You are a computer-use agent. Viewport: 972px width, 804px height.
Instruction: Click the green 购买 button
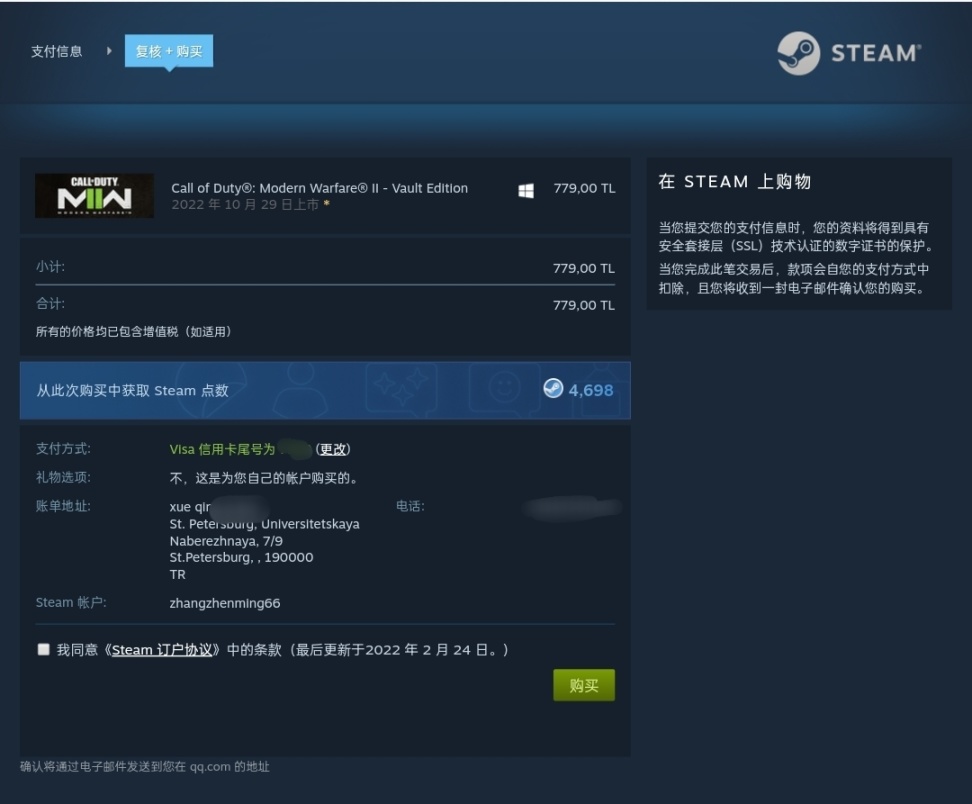(x=584, y=685)
